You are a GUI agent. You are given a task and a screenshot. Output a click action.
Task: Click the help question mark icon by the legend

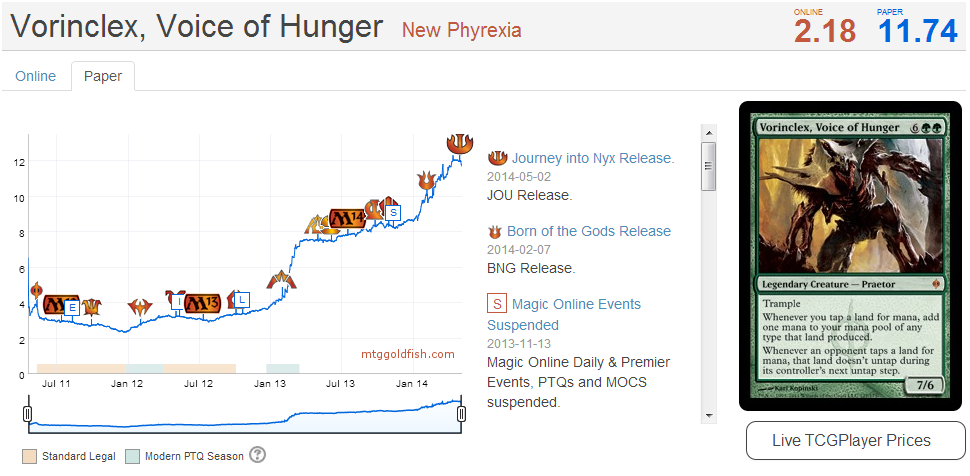258,455
